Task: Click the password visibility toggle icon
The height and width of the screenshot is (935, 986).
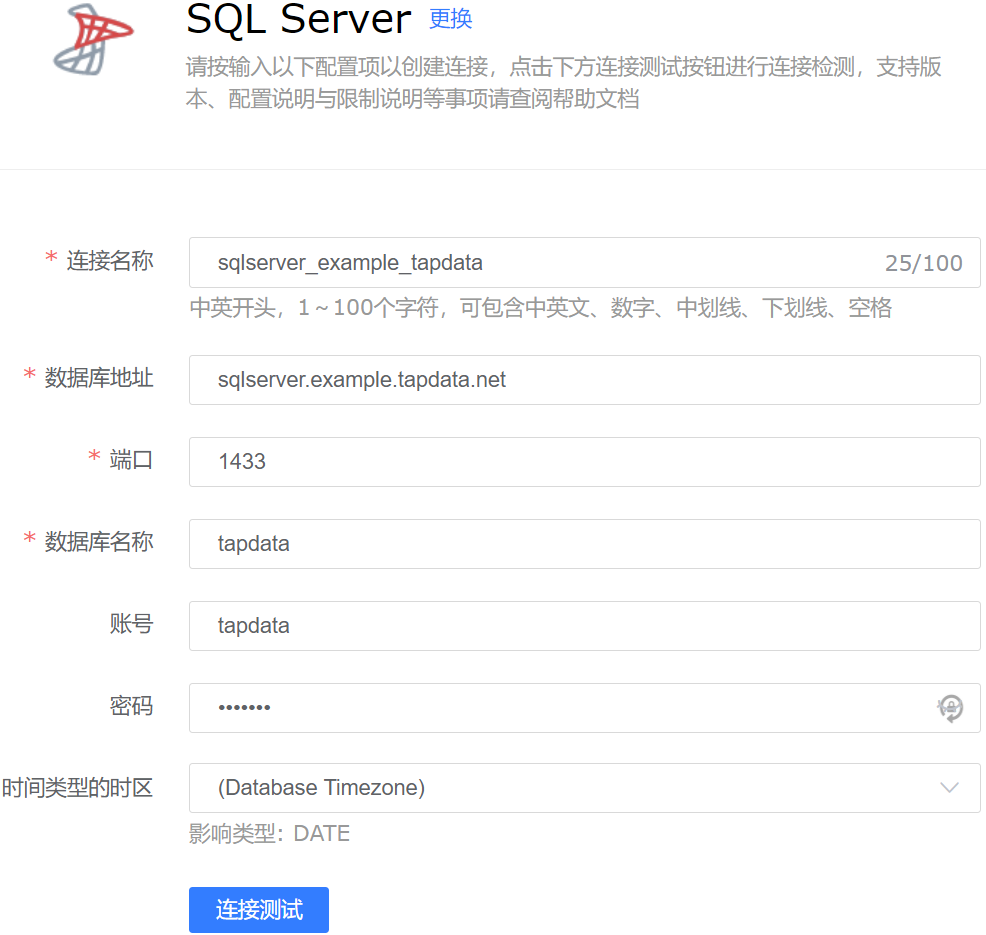Action: (x=950, y=708)
